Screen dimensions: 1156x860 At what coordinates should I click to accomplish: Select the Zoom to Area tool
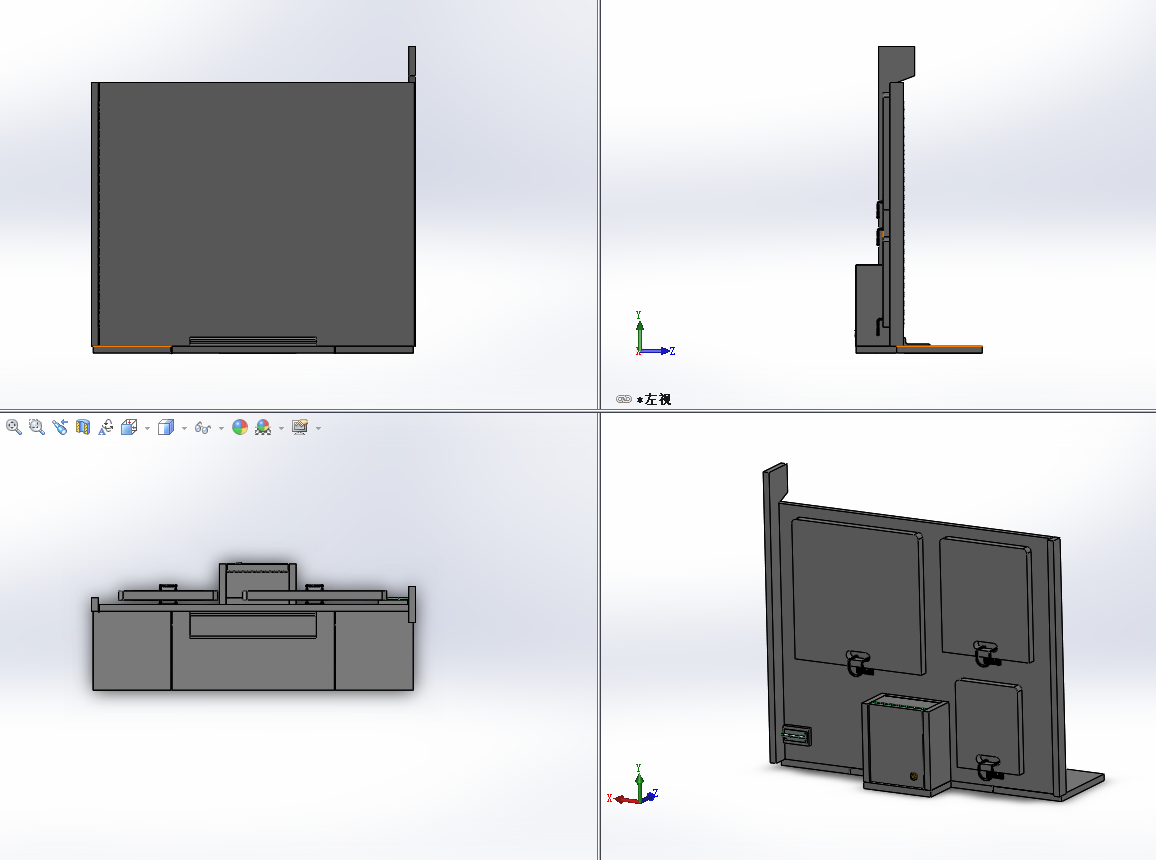[x=37, y=427]
